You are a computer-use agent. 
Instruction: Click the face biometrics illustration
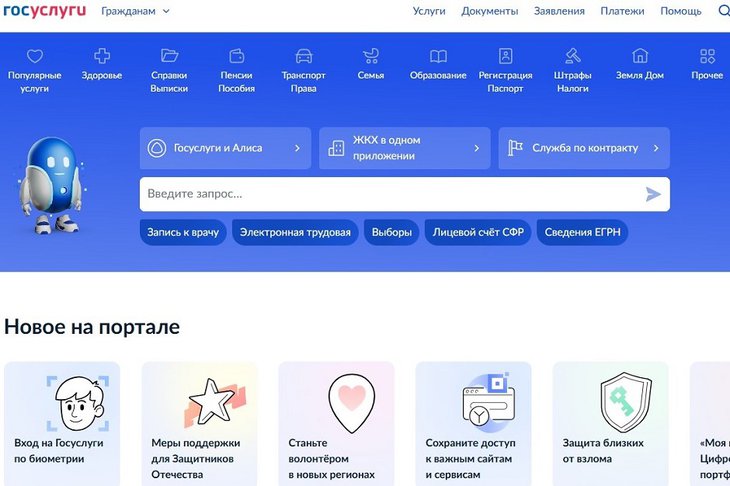tap(78, 403)
